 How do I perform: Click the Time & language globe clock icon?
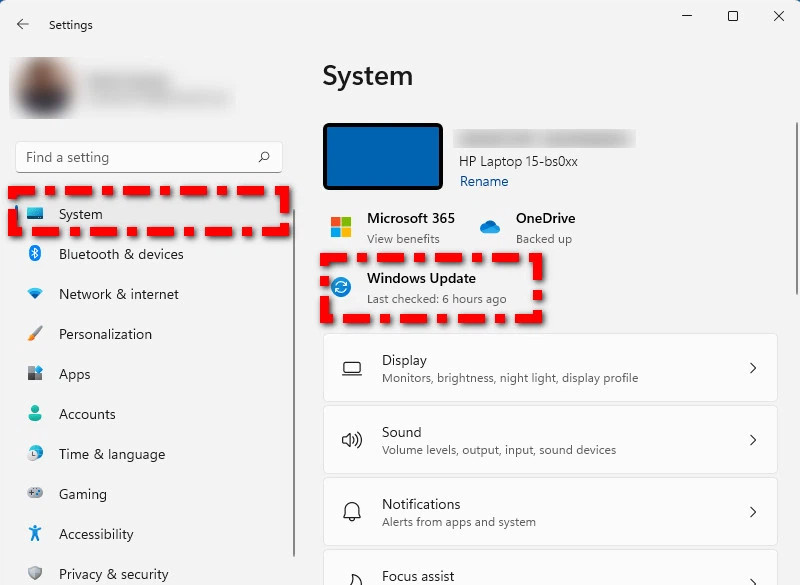[35, 453]
